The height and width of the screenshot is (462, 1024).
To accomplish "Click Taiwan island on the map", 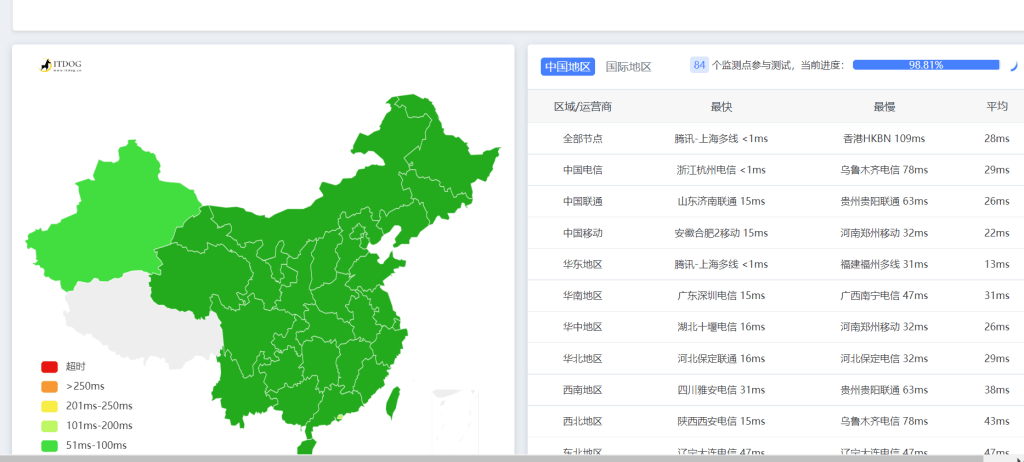I will (x=392, y=403).
